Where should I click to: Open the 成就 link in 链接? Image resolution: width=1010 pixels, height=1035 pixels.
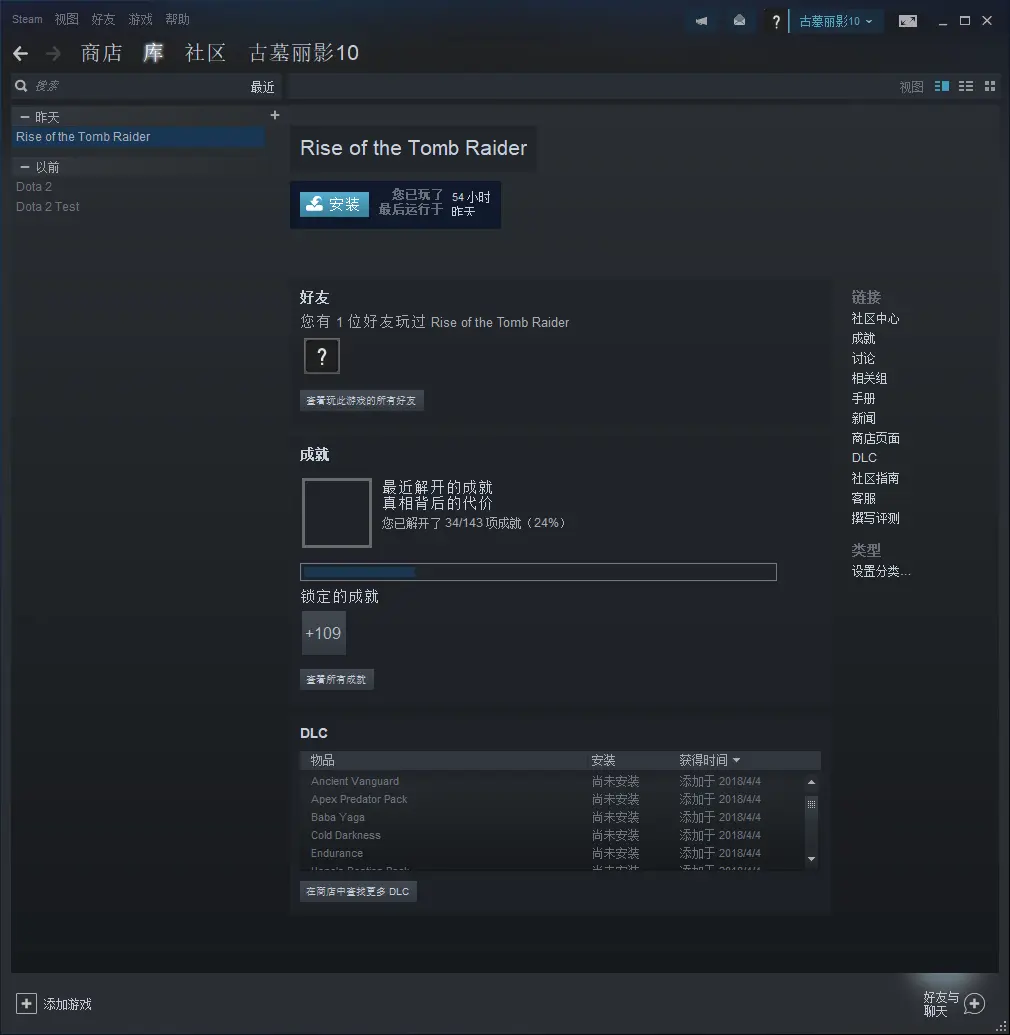coord(863,338)
